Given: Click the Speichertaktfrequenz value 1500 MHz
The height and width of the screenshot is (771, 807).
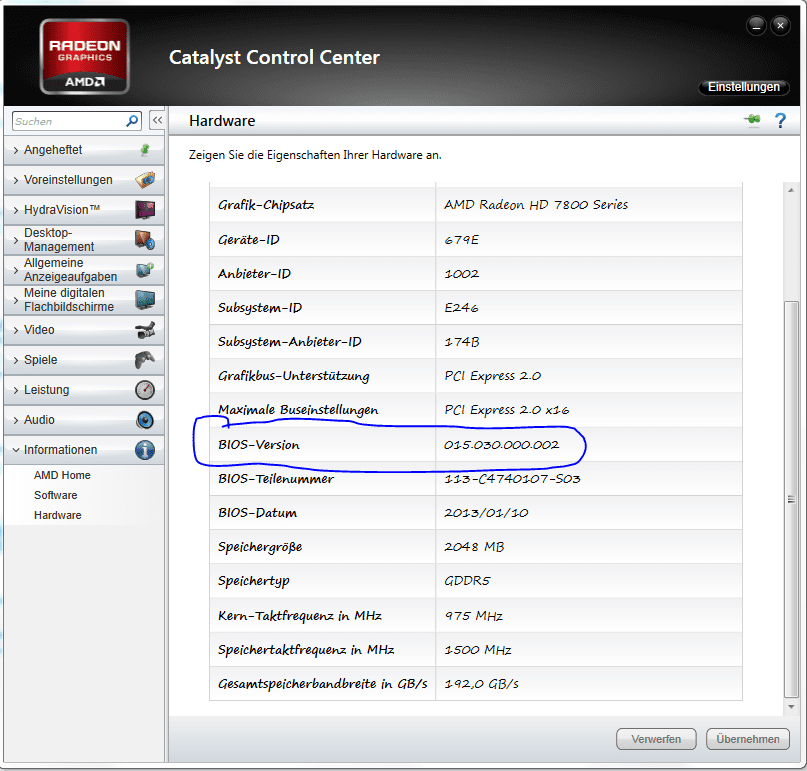Looking at the screenshot, I should pyautogui.click(x=478, y=650).
